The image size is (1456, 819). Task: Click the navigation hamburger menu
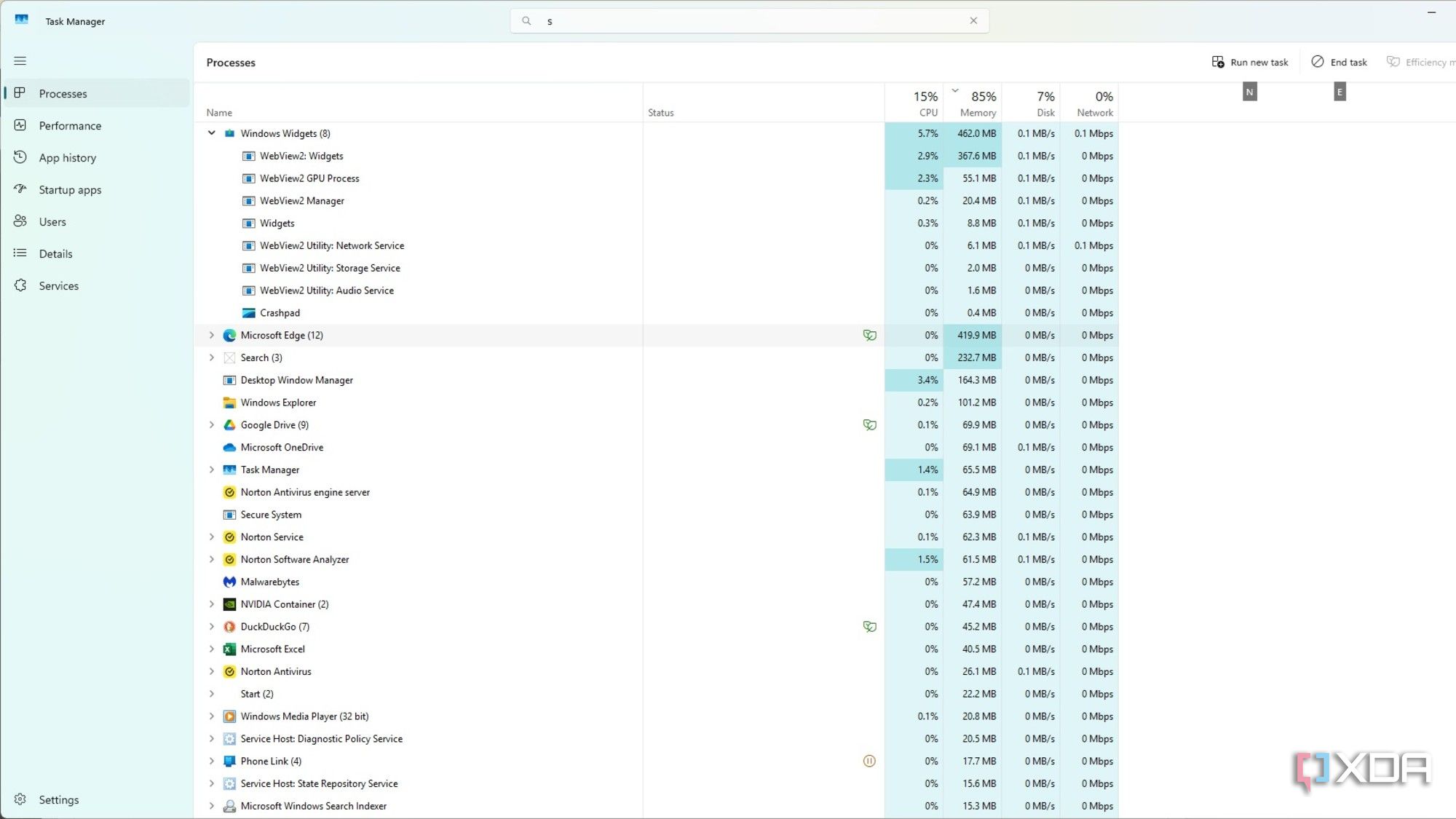pos(20,61)
